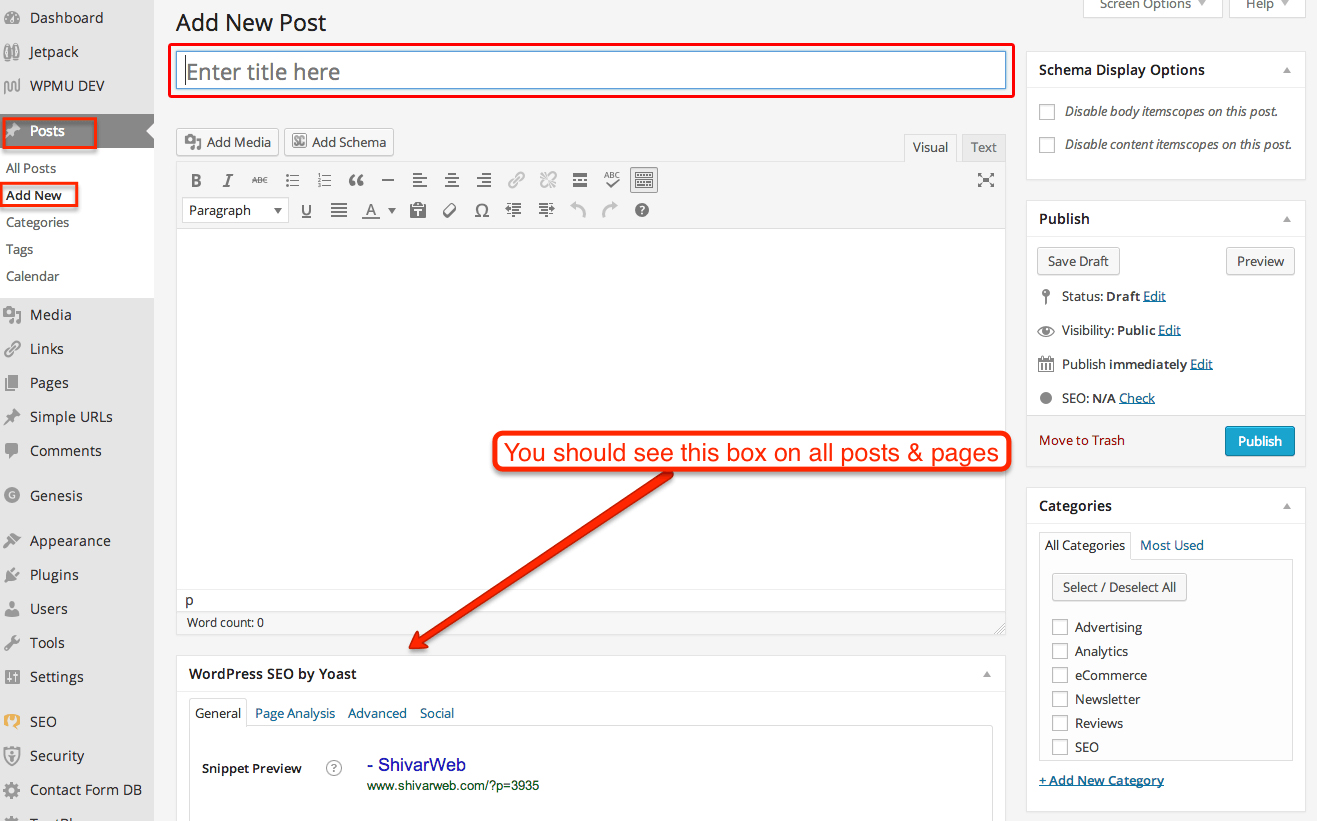Click the remove link icon

548,180
